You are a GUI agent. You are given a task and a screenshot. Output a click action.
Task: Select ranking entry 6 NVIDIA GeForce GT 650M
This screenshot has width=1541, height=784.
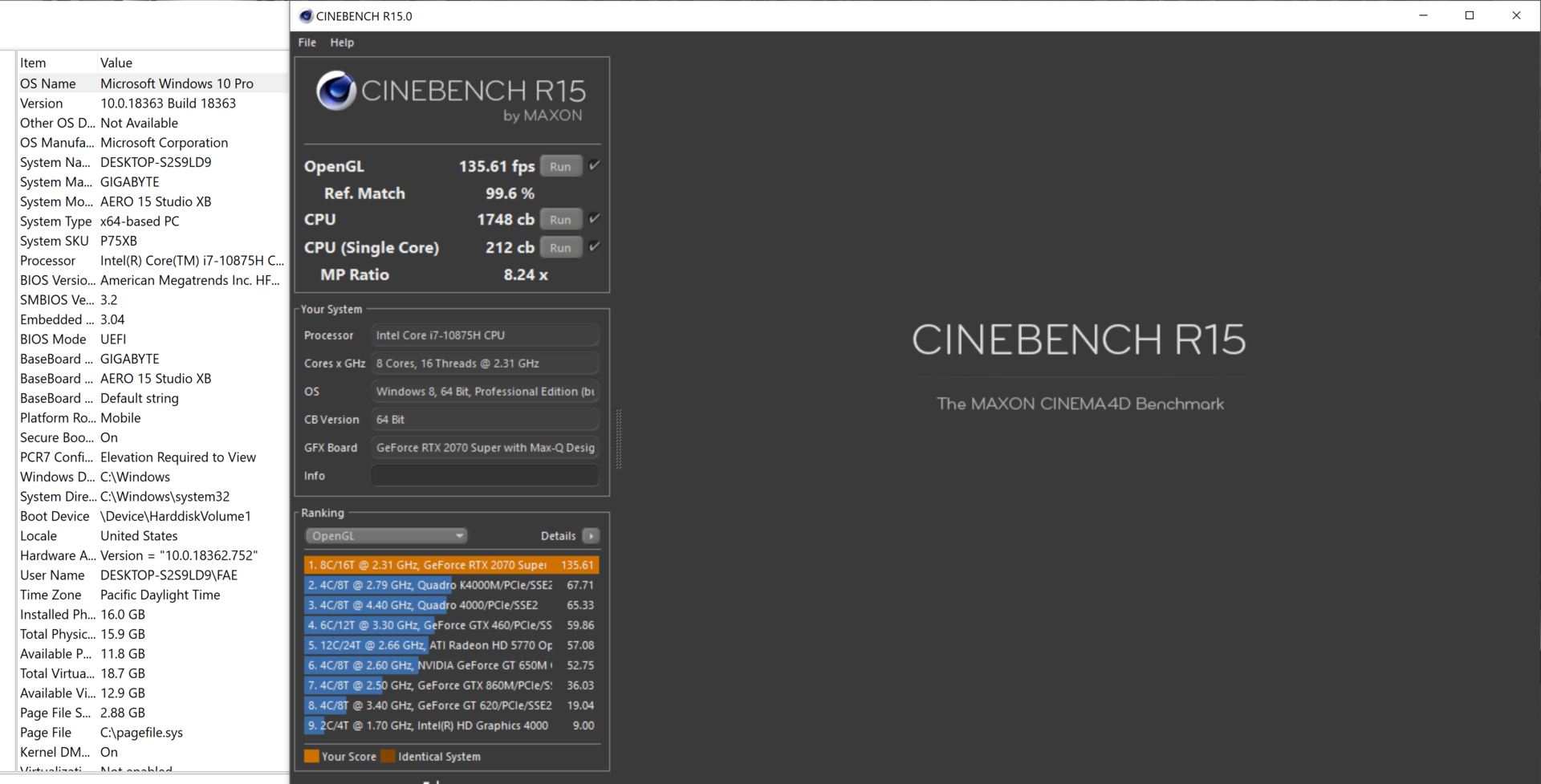tap(451, 665)
